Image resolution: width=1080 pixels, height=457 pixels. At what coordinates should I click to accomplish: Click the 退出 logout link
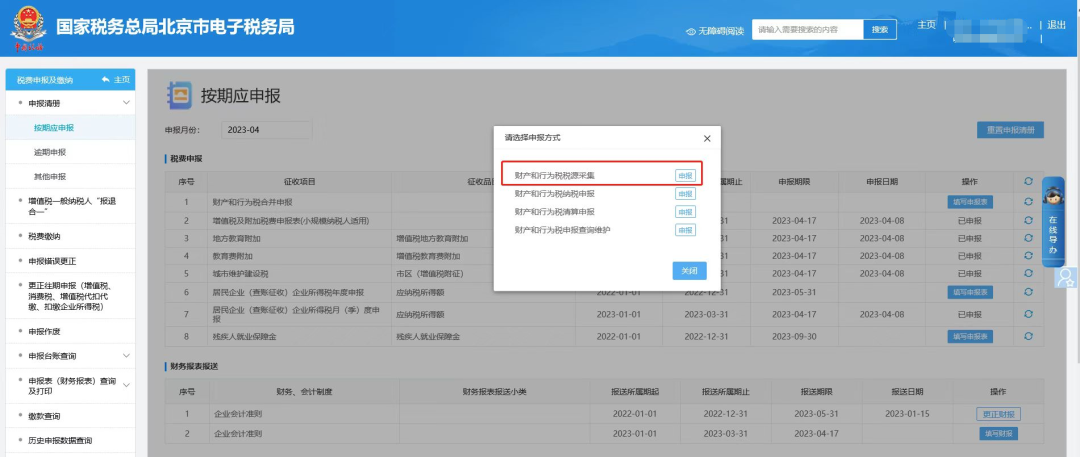point(1056,24)
